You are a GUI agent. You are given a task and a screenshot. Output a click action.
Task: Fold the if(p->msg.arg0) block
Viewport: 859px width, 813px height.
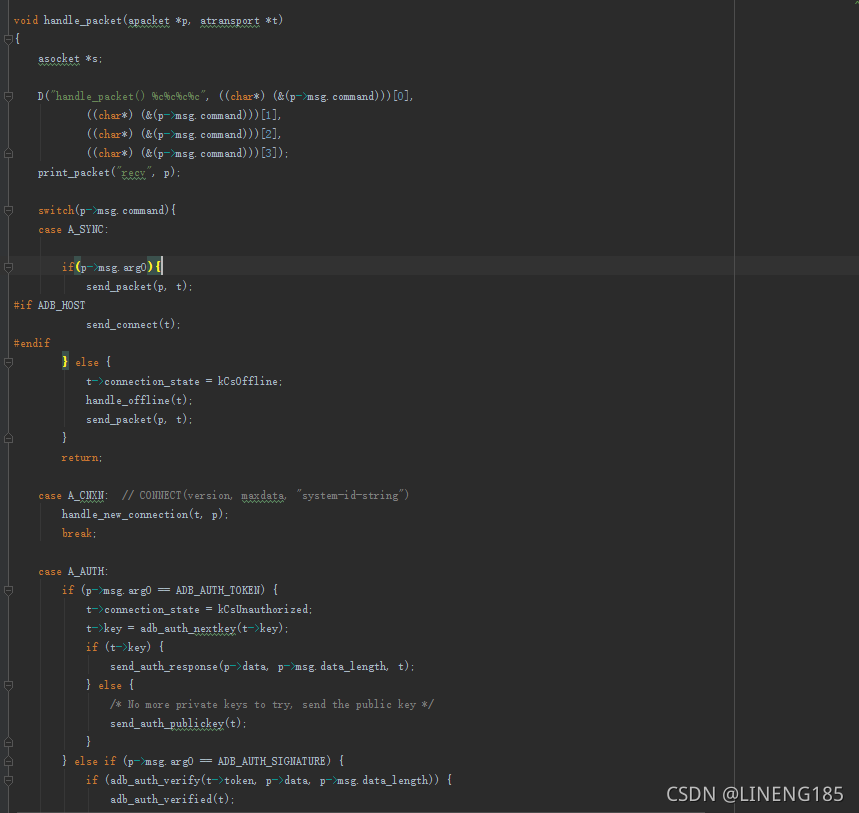click(x=8, y=267)
